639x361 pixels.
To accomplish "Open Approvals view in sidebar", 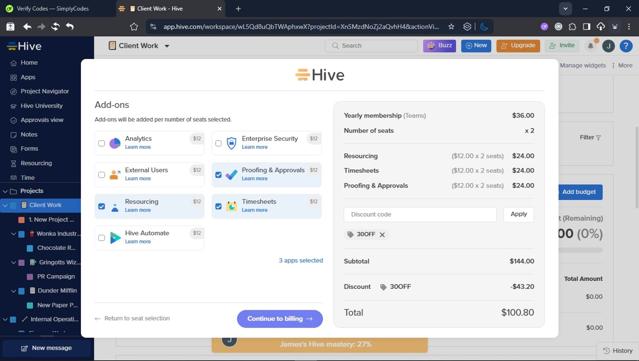I will click(x=42, y=120).
